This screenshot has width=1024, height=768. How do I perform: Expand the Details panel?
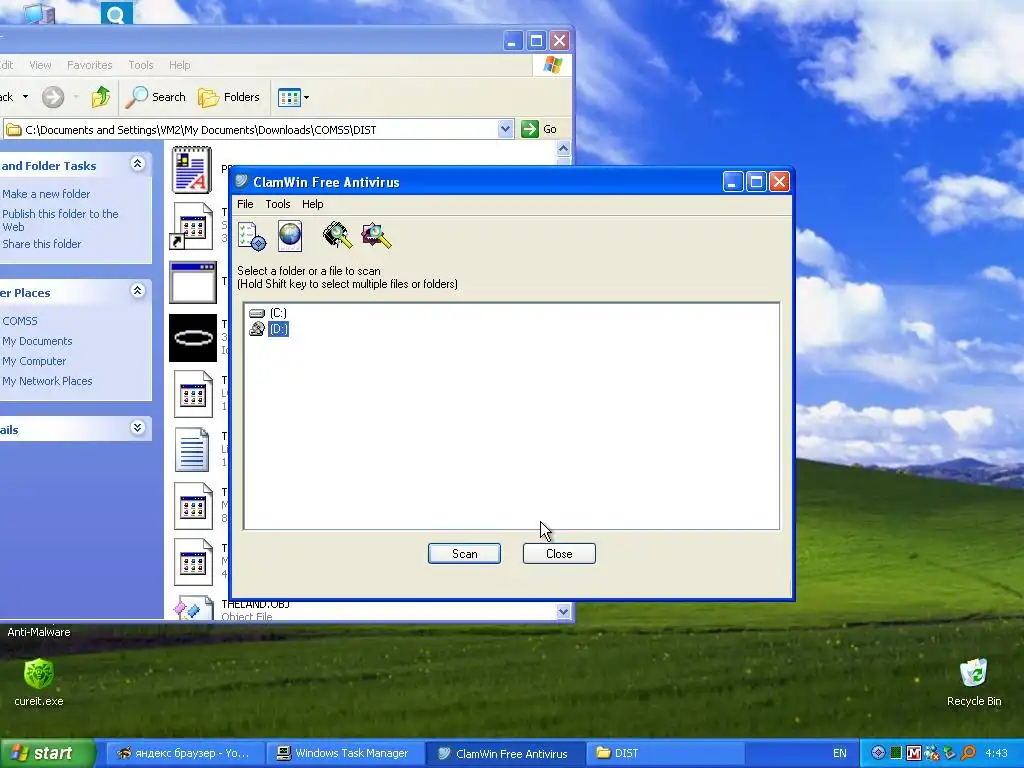(137, 428)
